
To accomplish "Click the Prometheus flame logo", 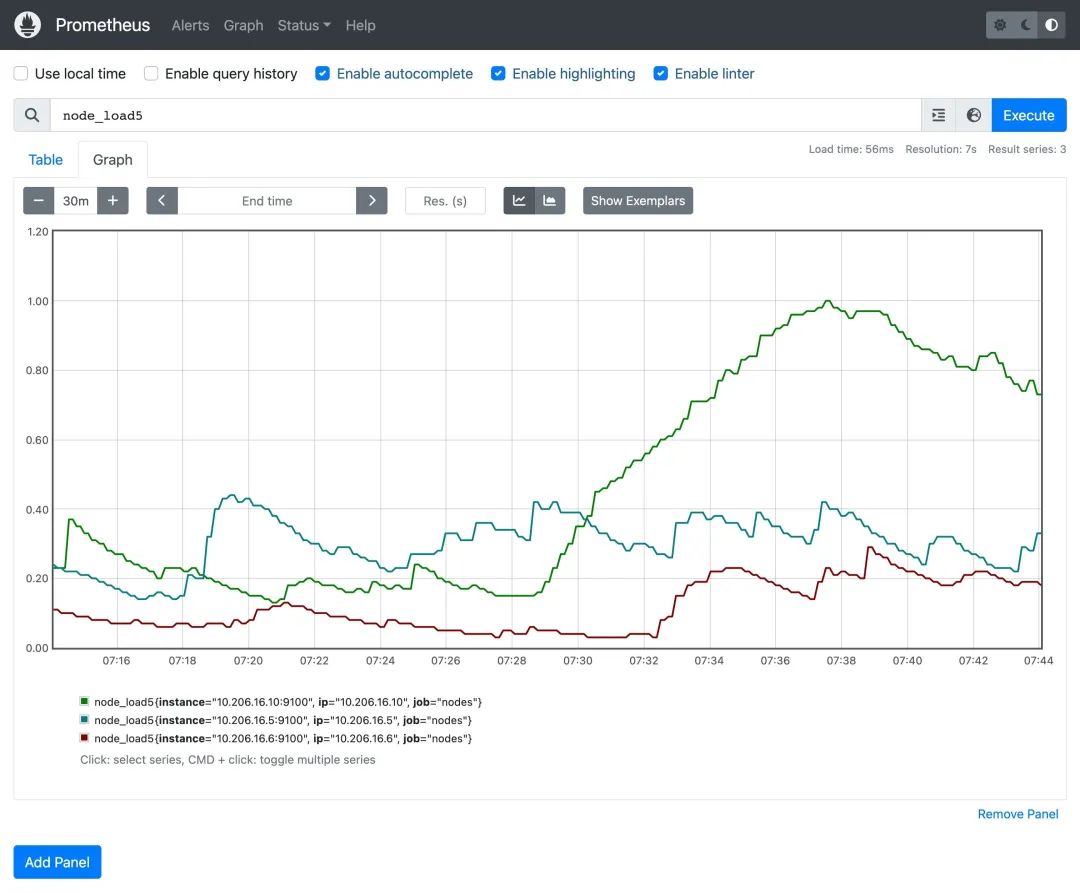I will [x=28, y=25].
